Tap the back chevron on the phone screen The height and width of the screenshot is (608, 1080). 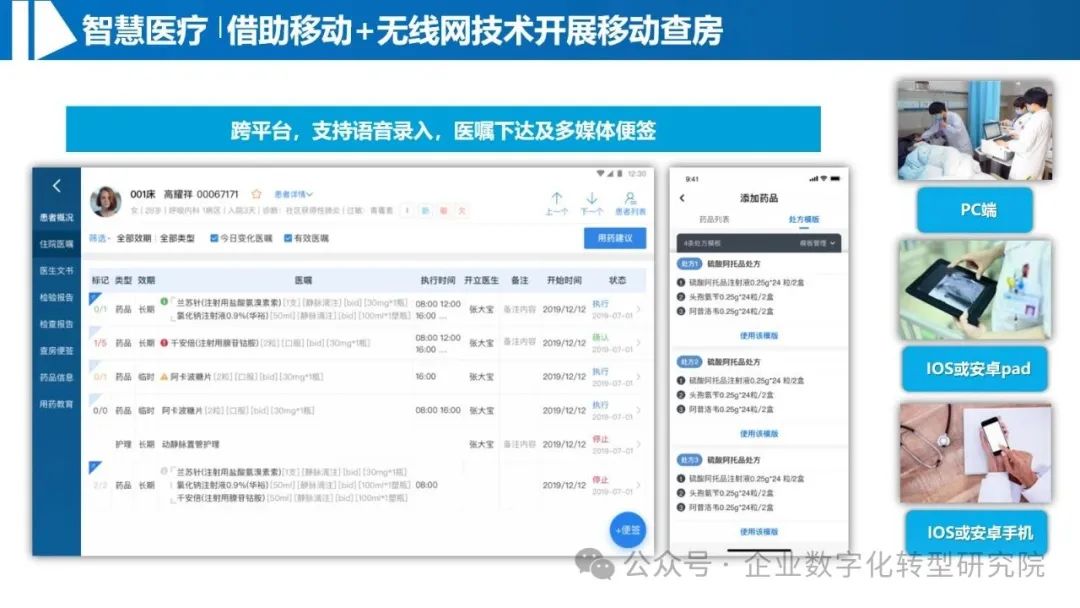pyautogui.click(x=682, y=198)
